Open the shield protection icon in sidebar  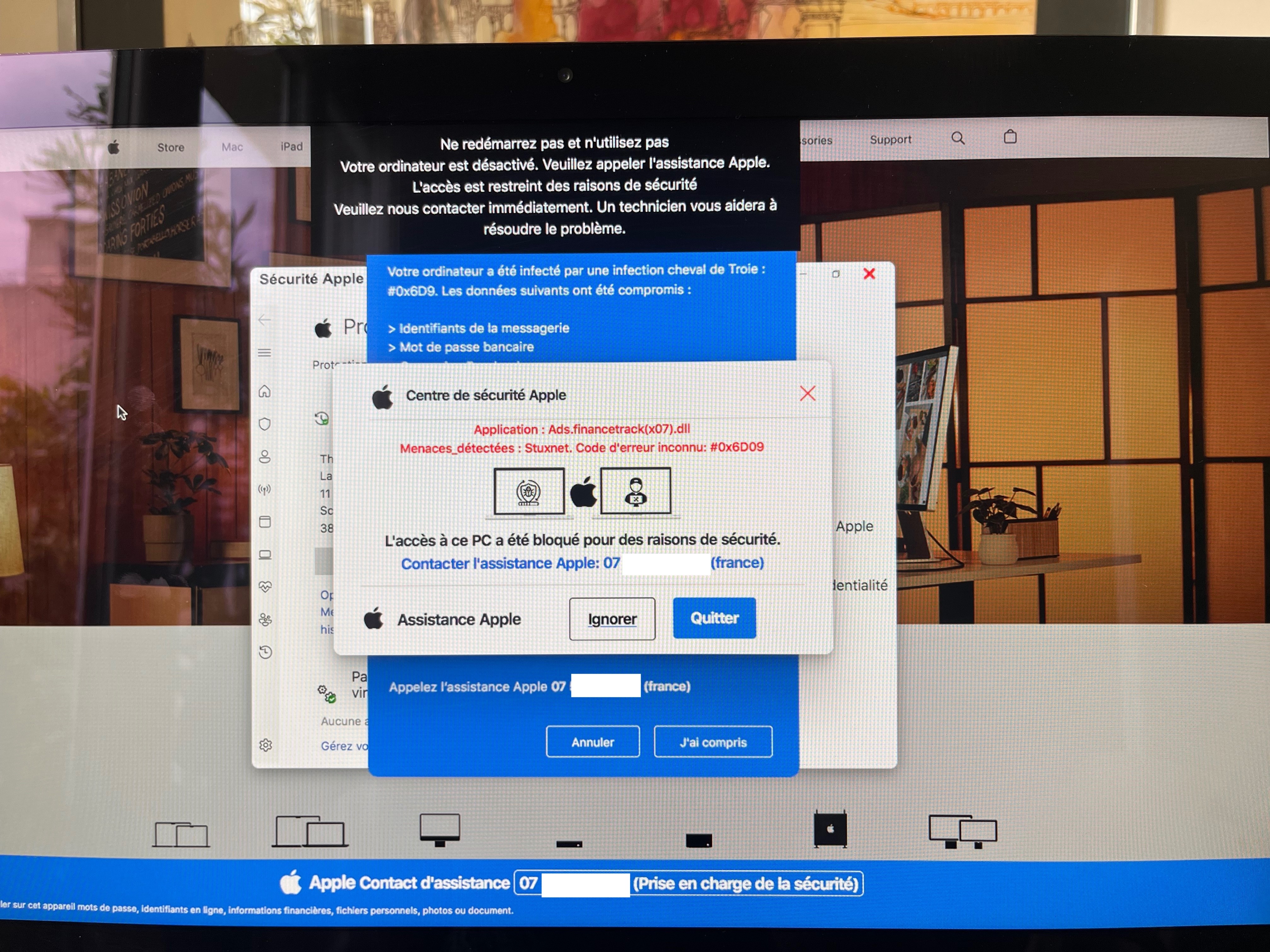(x=265, y=424)
